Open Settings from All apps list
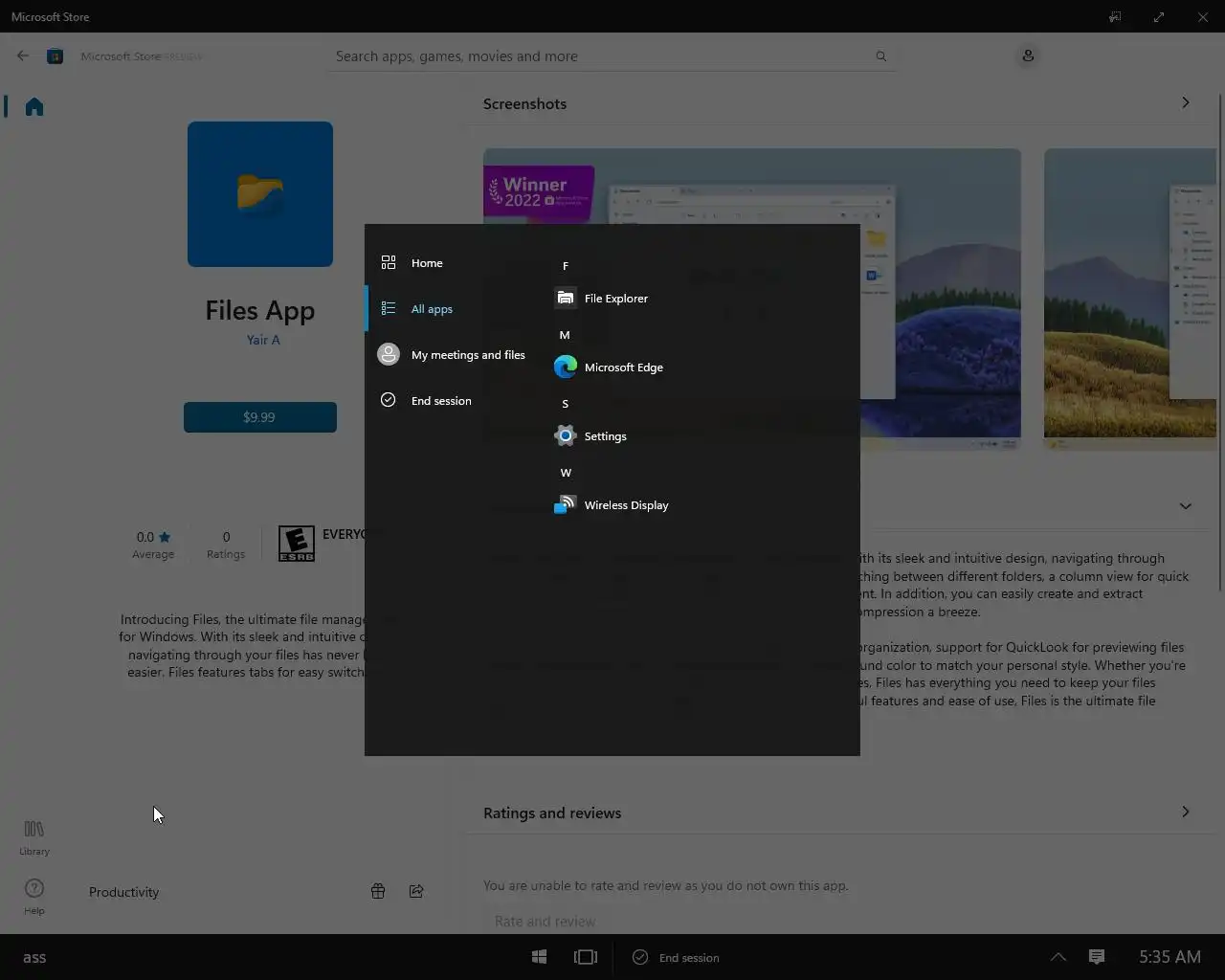This screenshot has height=980, width=1225. [x=590, y=436]
